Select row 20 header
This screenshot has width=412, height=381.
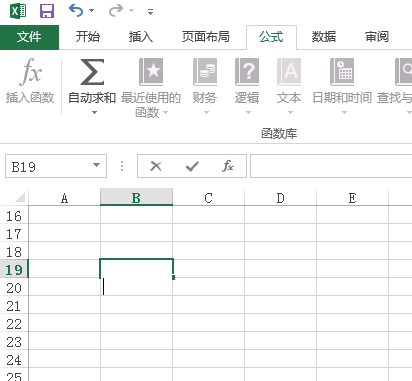pyautogui.click(x=14, y=288)
